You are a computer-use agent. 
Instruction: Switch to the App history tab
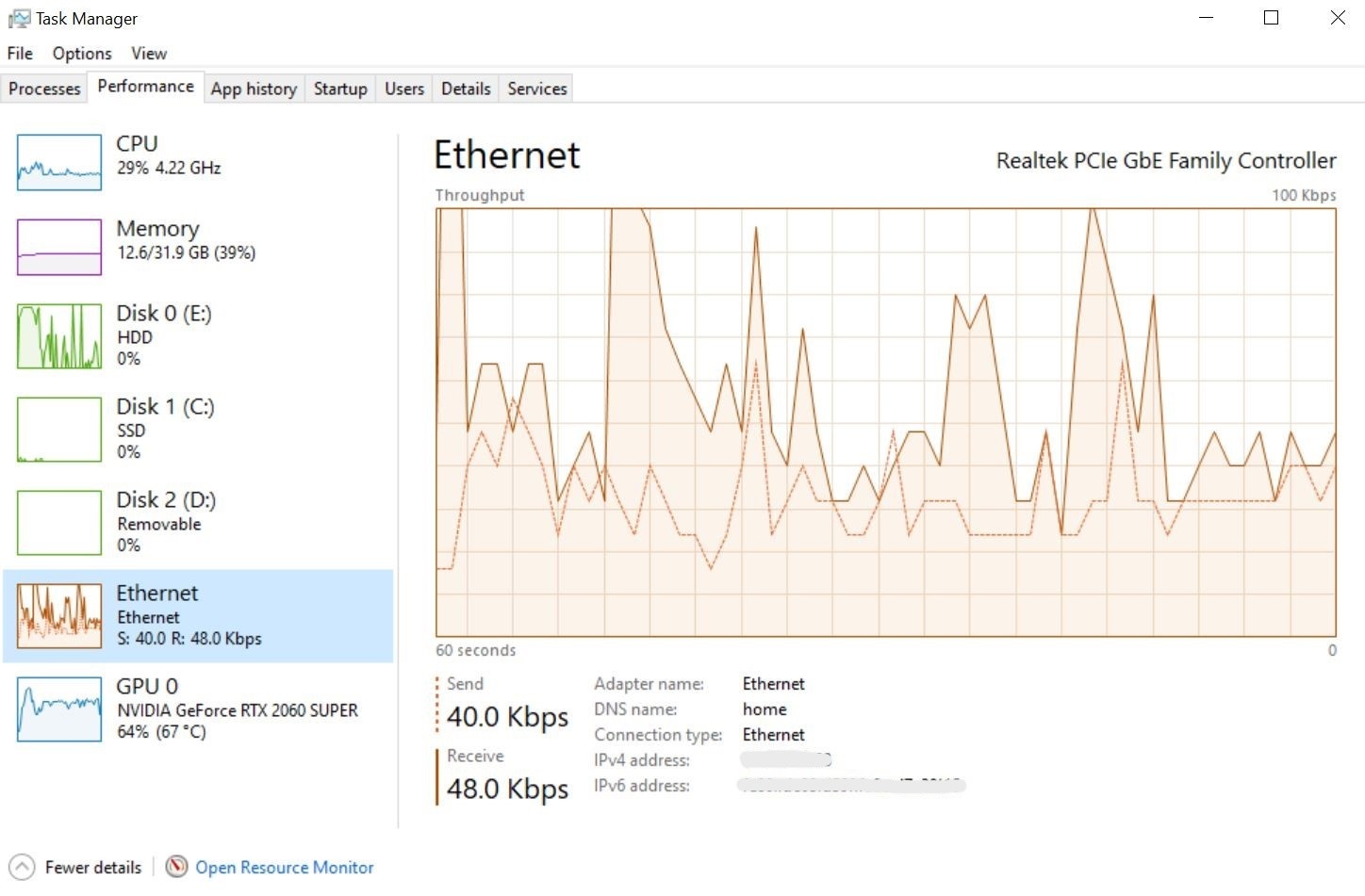click(254, 89)
